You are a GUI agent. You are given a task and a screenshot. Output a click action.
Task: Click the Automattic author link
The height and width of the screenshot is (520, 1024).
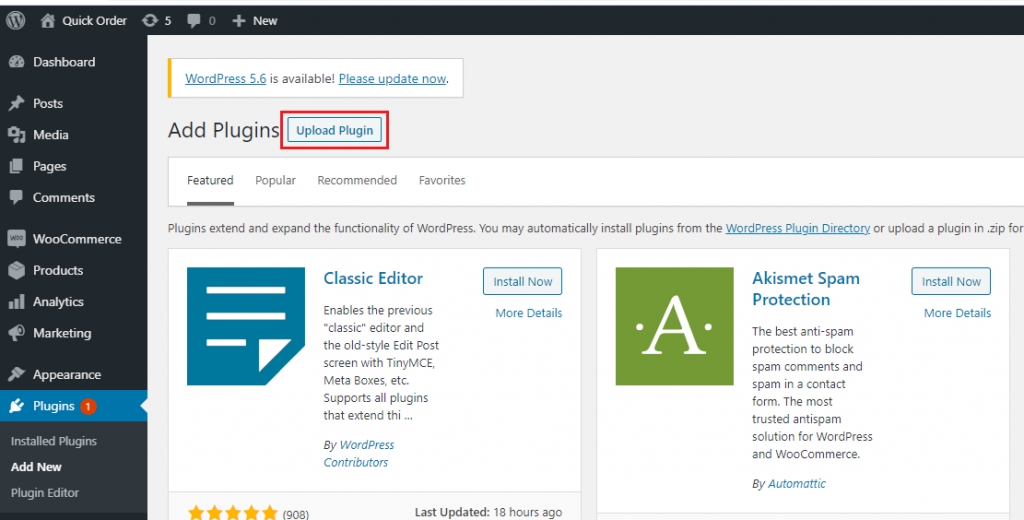(797, 483)
